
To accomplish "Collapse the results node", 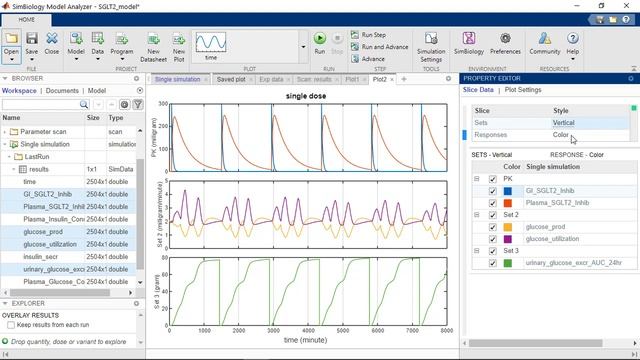I will point(13,169).
